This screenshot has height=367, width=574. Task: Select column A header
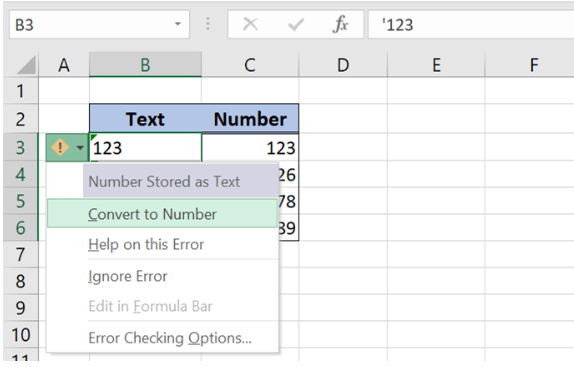pyautogui.click(x=64, y=65)
